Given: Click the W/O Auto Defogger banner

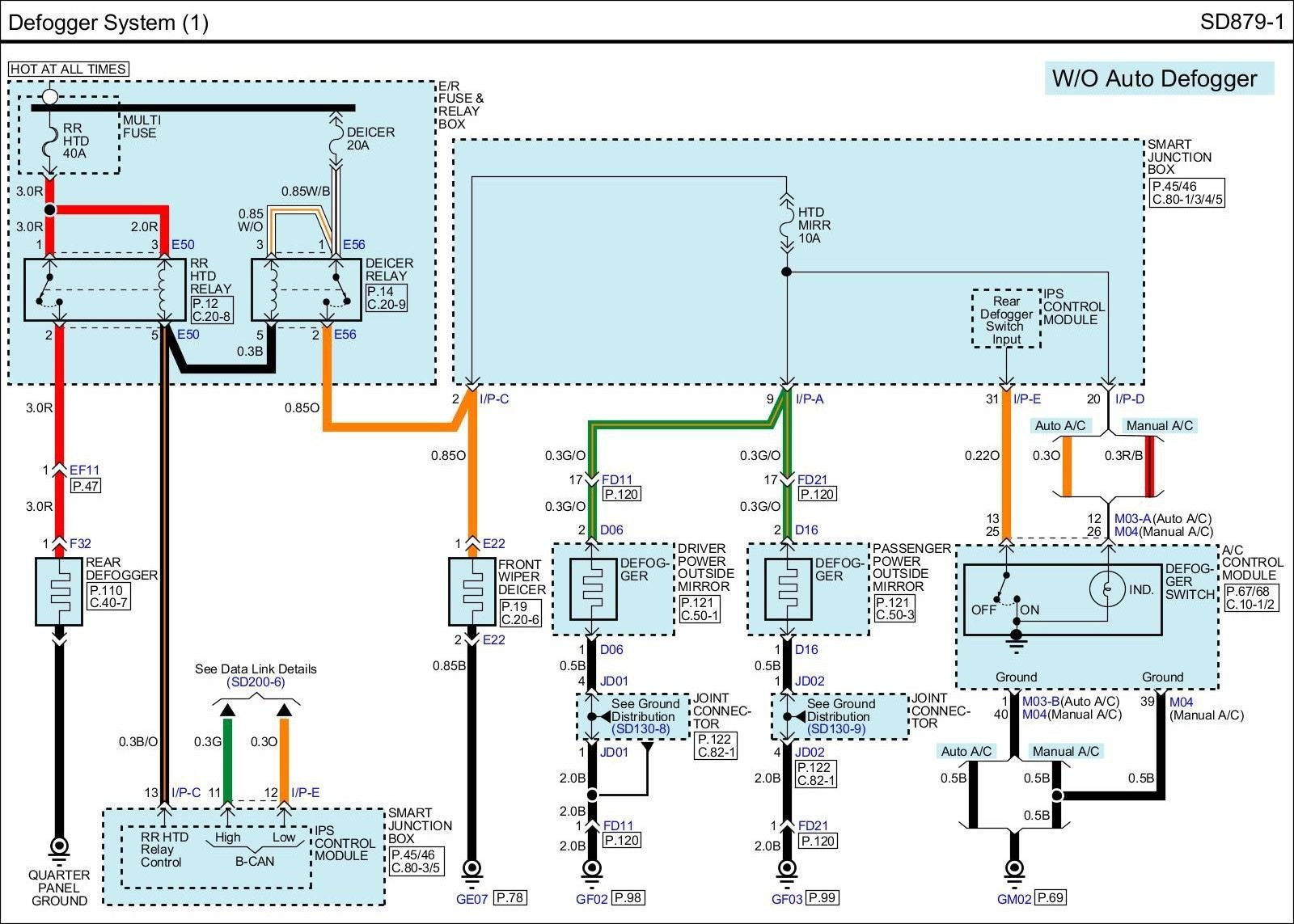Looking at the screenshot, I should pos(1158,78).
